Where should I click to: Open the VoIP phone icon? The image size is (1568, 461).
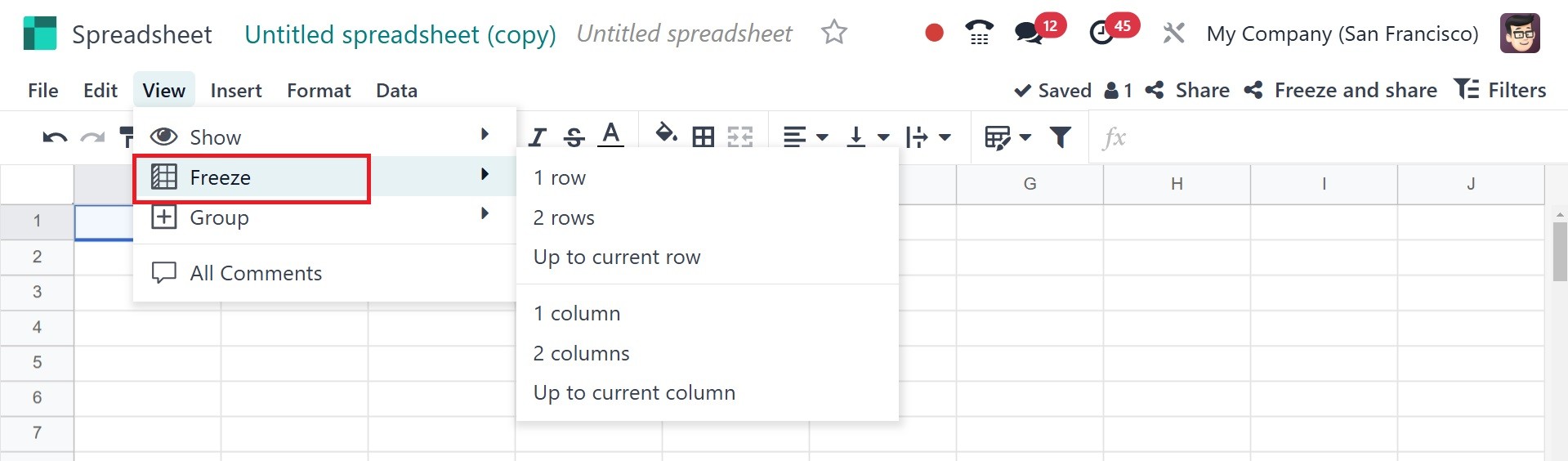click(979, 34)
